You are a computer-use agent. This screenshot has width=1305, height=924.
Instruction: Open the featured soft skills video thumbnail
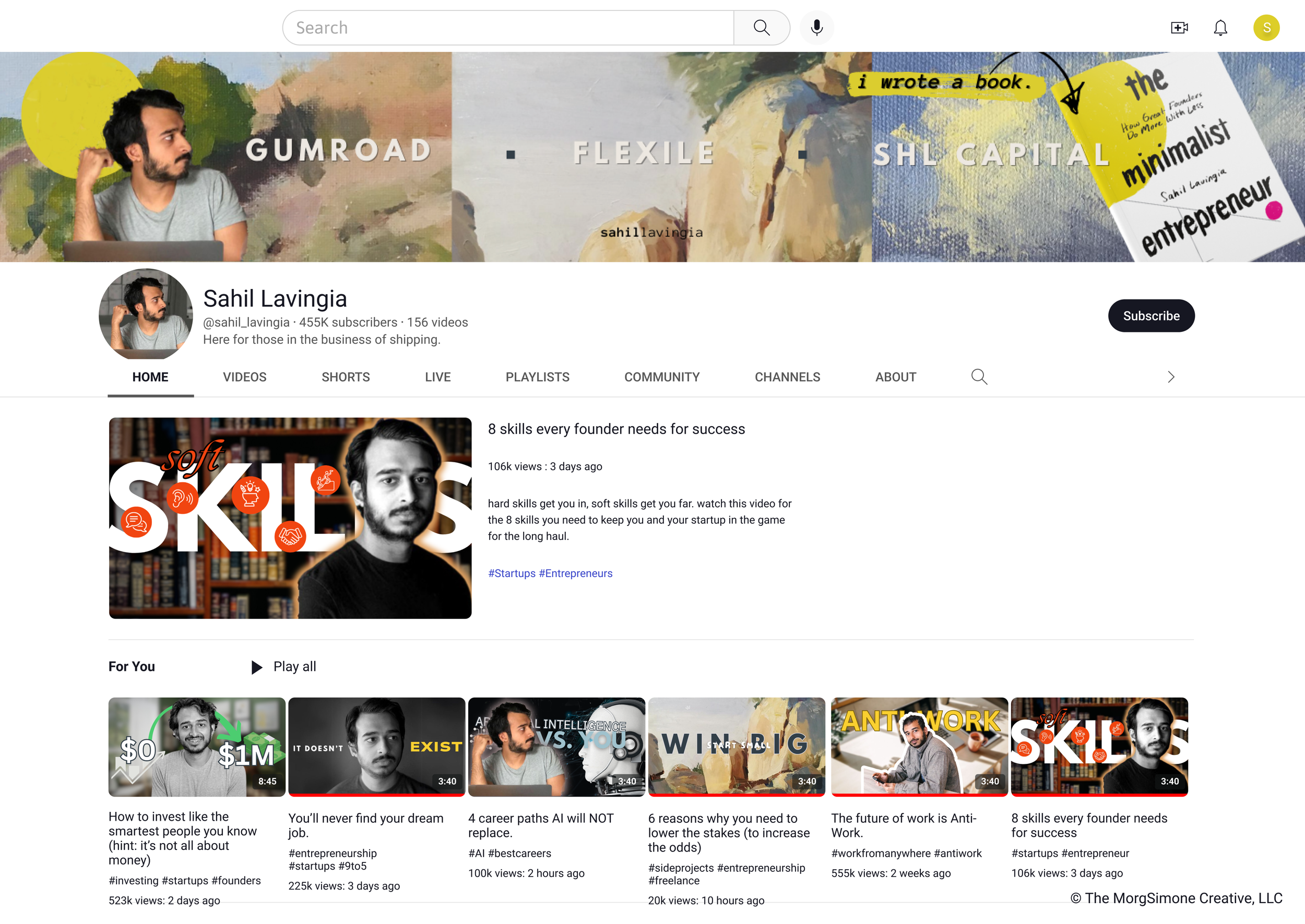tap(290, 518)
